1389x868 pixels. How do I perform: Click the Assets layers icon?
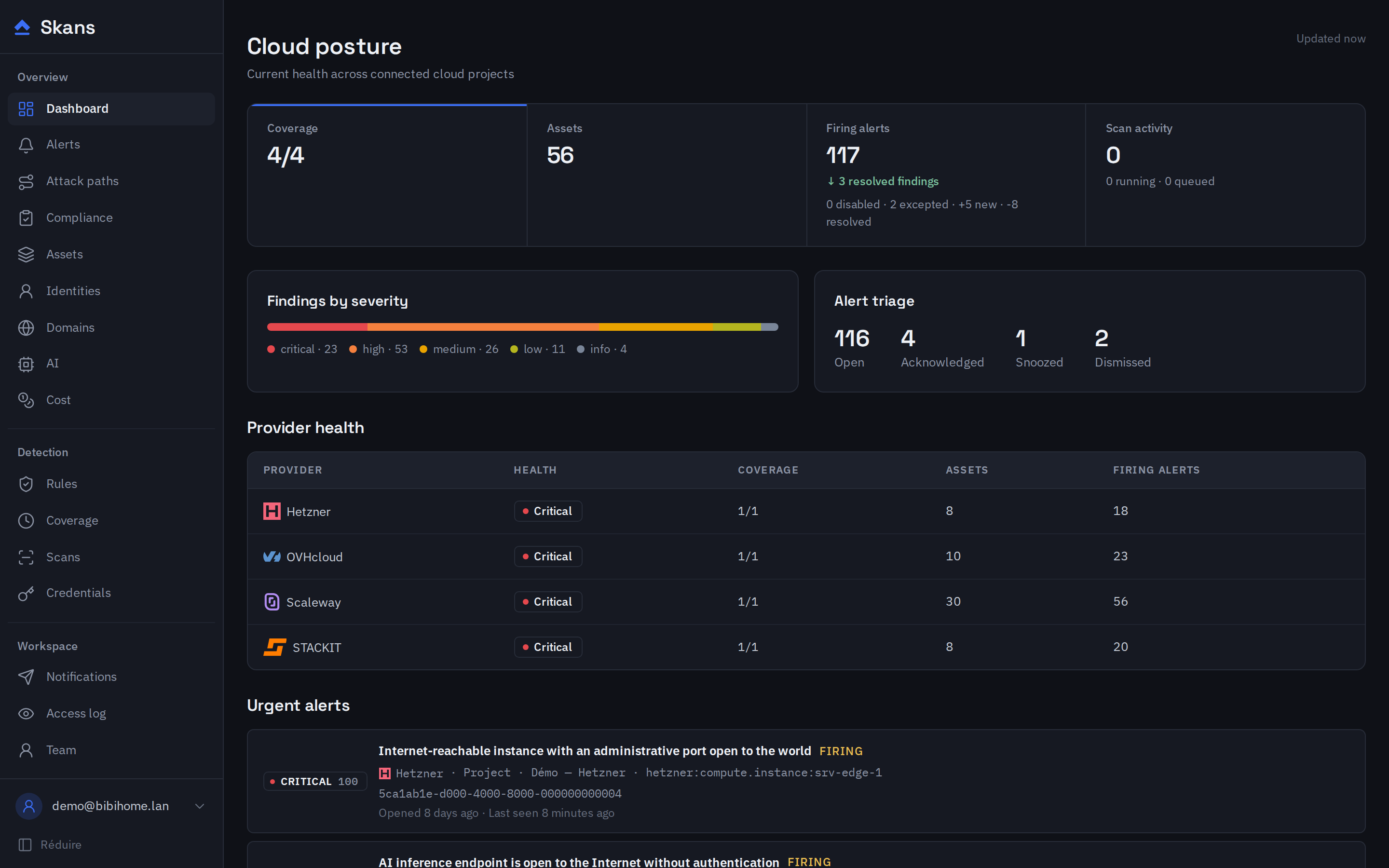click(x=26, y=254)
